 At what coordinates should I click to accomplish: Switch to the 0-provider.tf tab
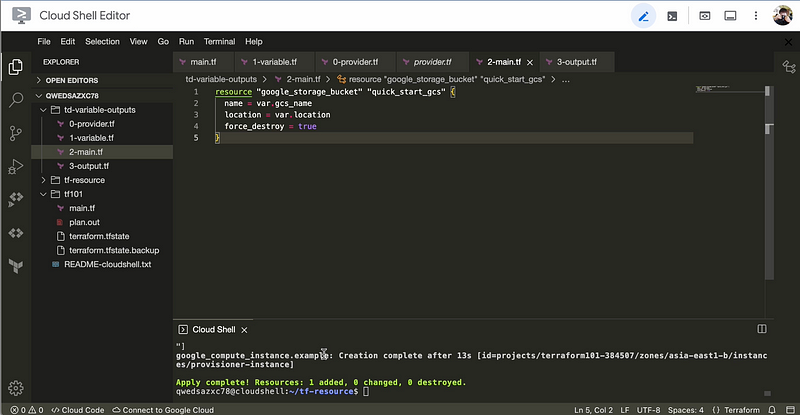click(355, 62)
